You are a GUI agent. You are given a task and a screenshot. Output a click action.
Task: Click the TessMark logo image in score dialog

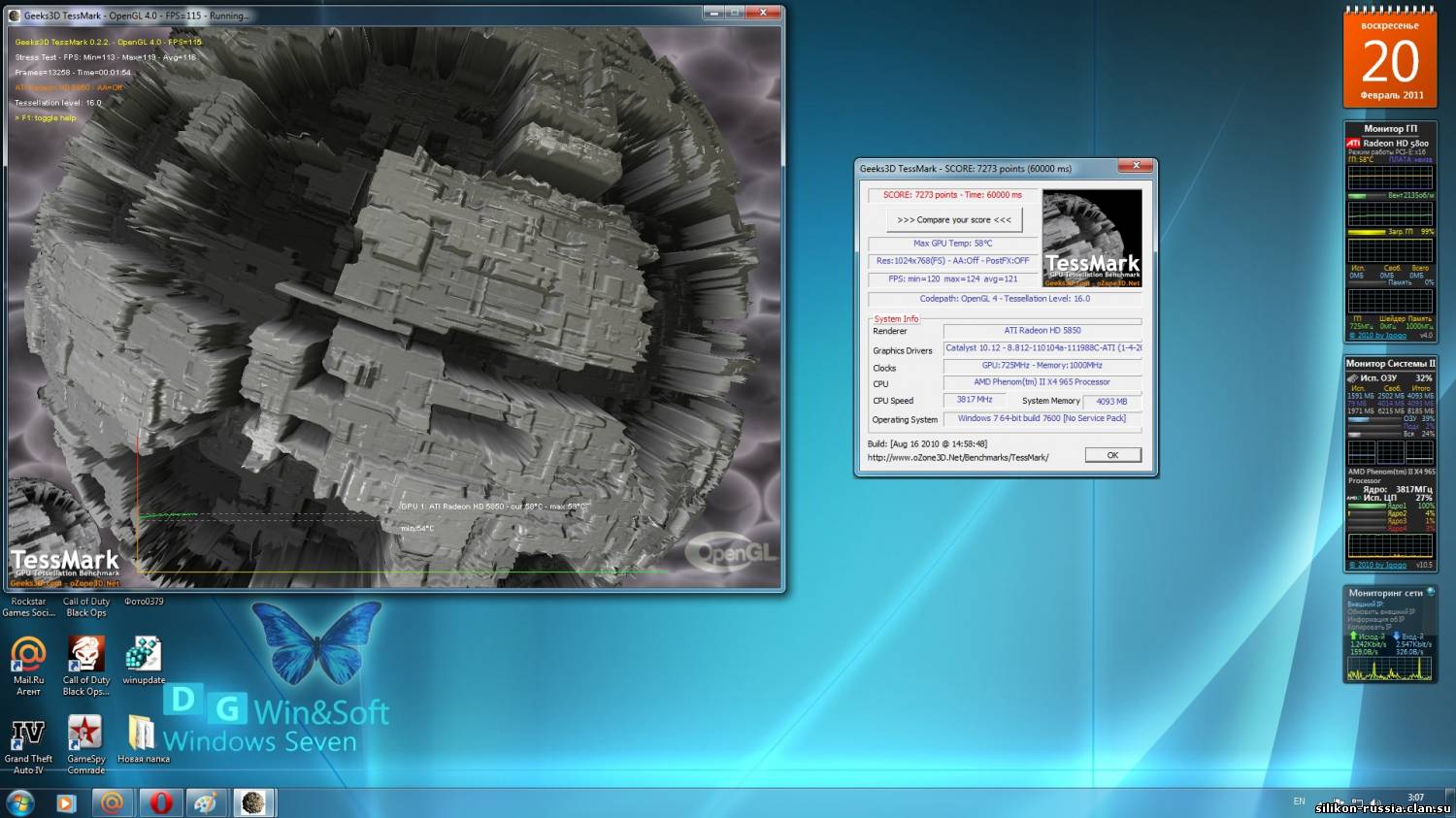click(x=1092, y=238)
